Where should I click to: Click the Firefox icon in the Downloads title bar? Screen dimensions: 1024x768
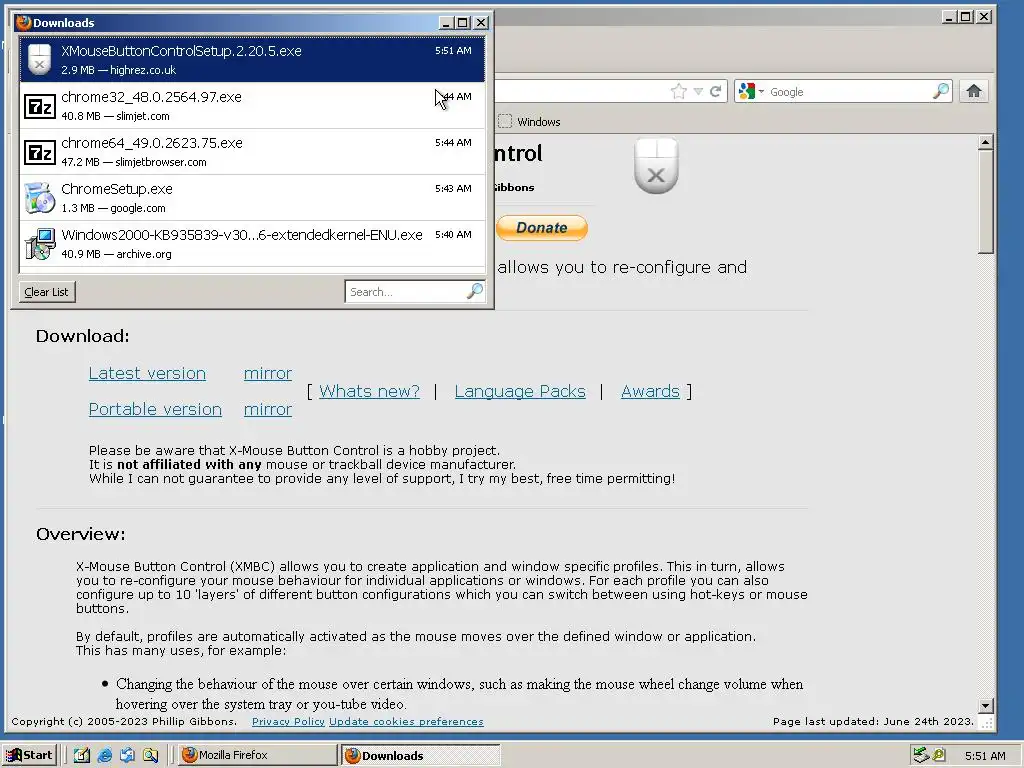(x=24, y=22)
